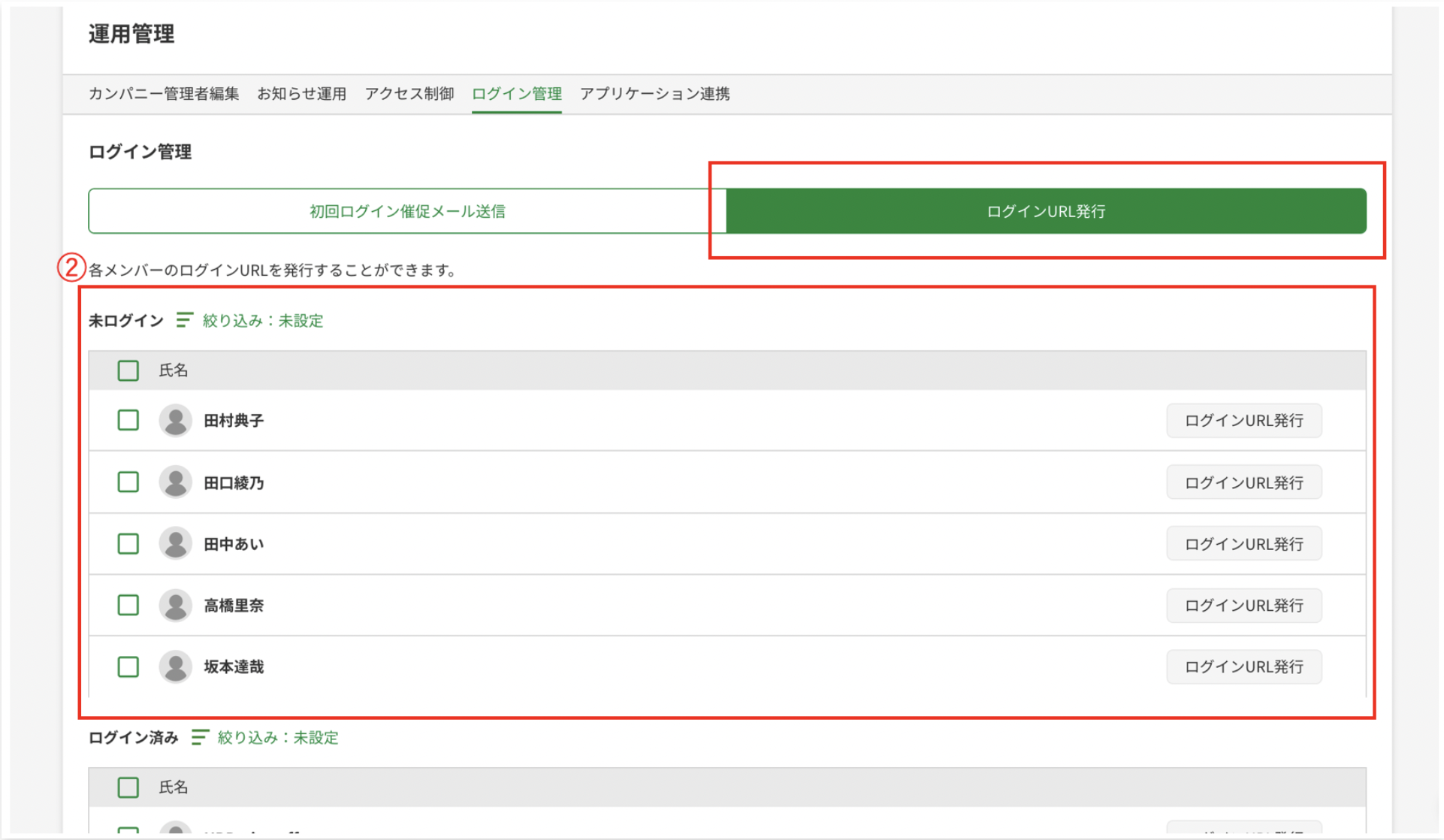Open 絞り込み：未設定 filter for ログイン済み
Image resolution: width=1444 pixels, height=840 pixels.
(277, 738)
